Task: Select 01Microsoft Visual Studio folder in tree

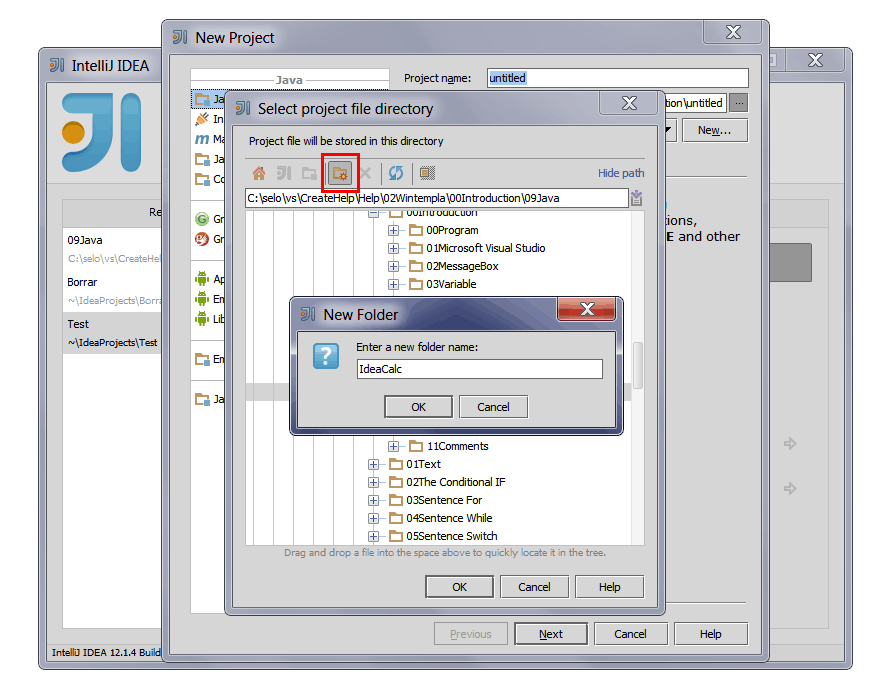Action: pyautogui.click(x=485, y=248)
